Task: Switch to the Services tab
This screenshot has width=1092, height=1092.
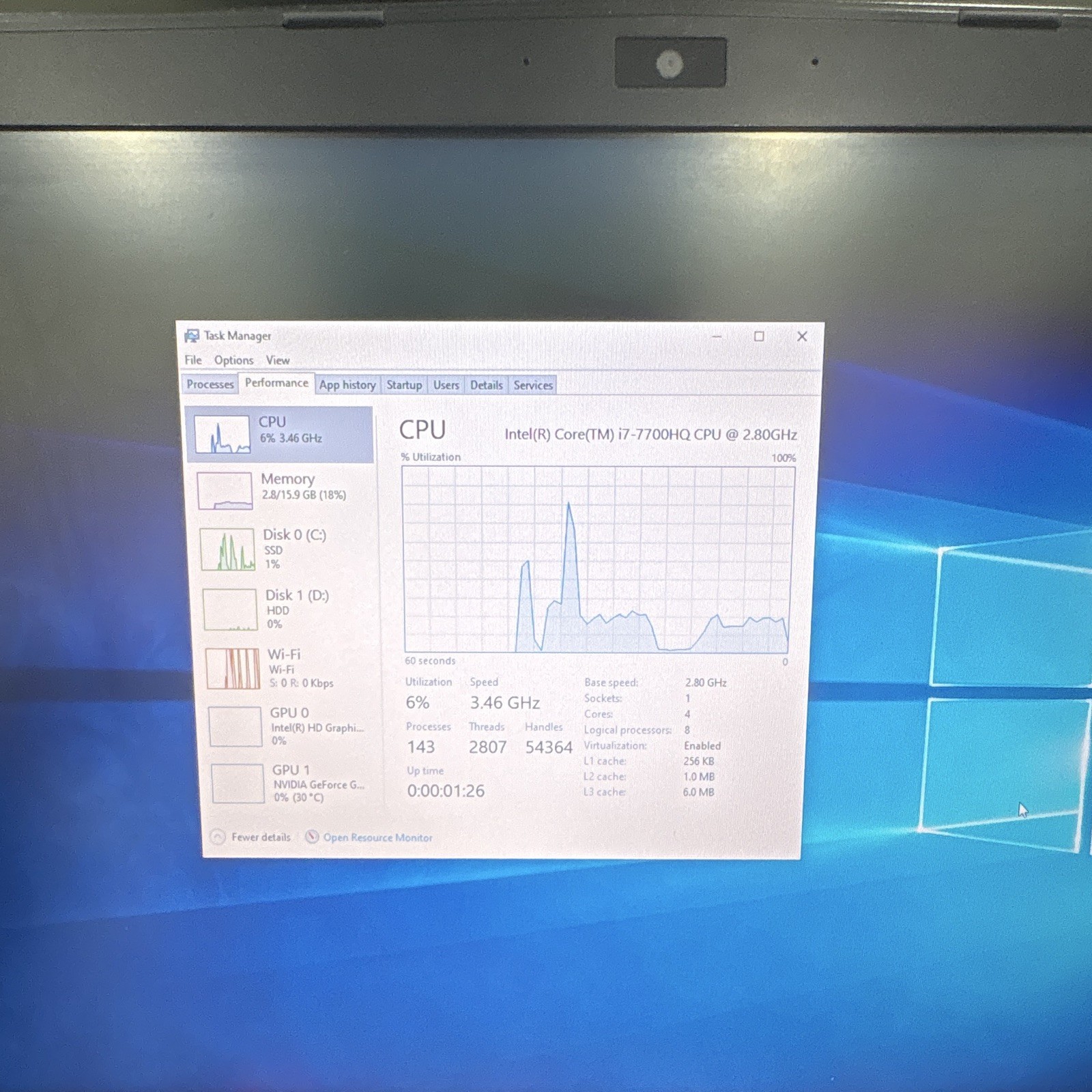Action: (x=533, y=385)
